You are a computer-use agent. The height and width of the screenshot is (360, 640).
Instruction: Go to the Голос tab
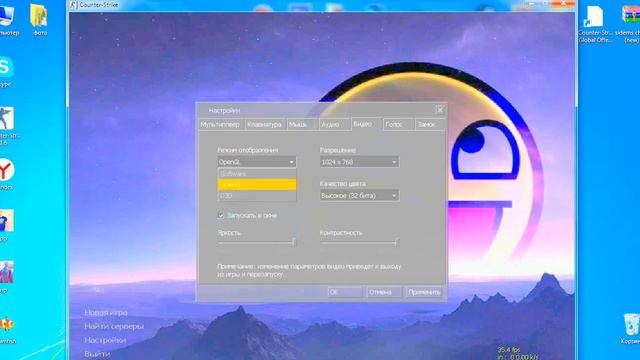(398, 124)
